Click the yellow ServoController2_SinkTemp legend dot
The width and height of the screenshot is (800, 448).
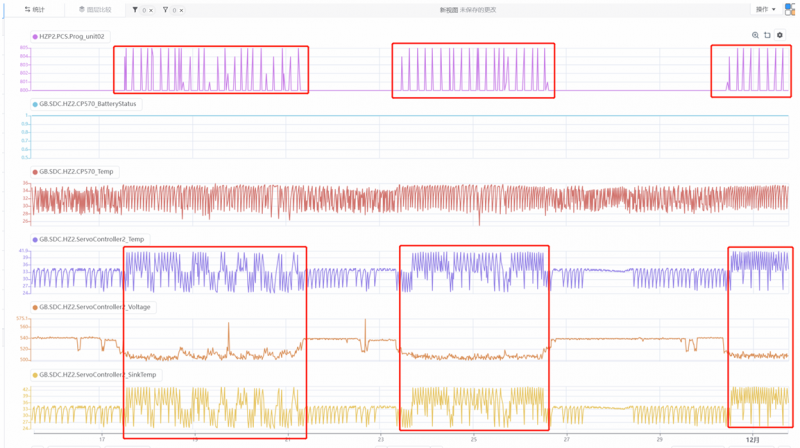pos(35,375)
